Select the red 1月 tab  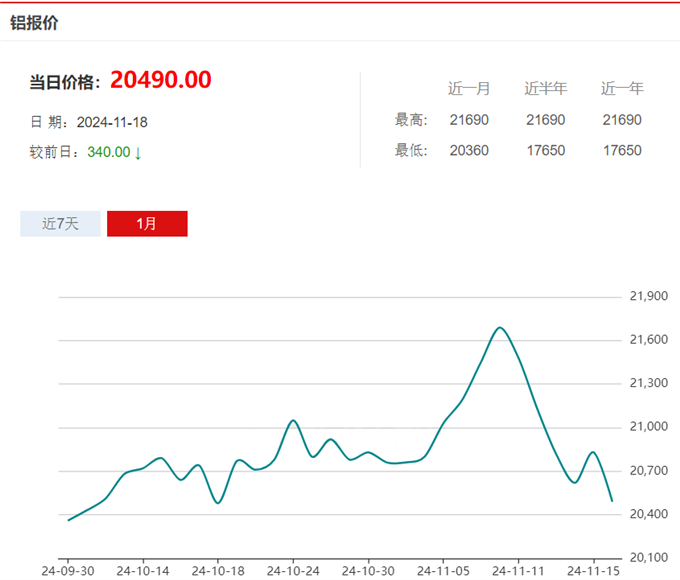tap(147, 224)
